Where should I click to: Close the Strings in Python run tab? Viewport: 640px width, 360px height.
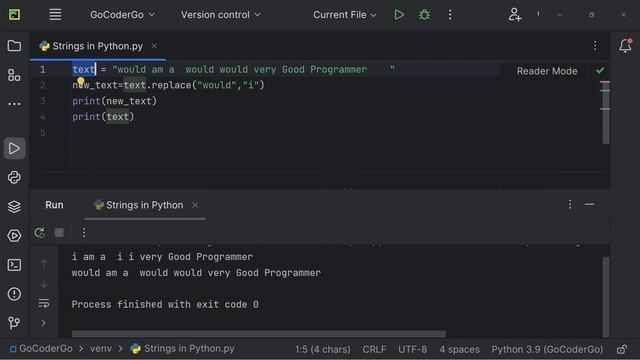(195, 205)
